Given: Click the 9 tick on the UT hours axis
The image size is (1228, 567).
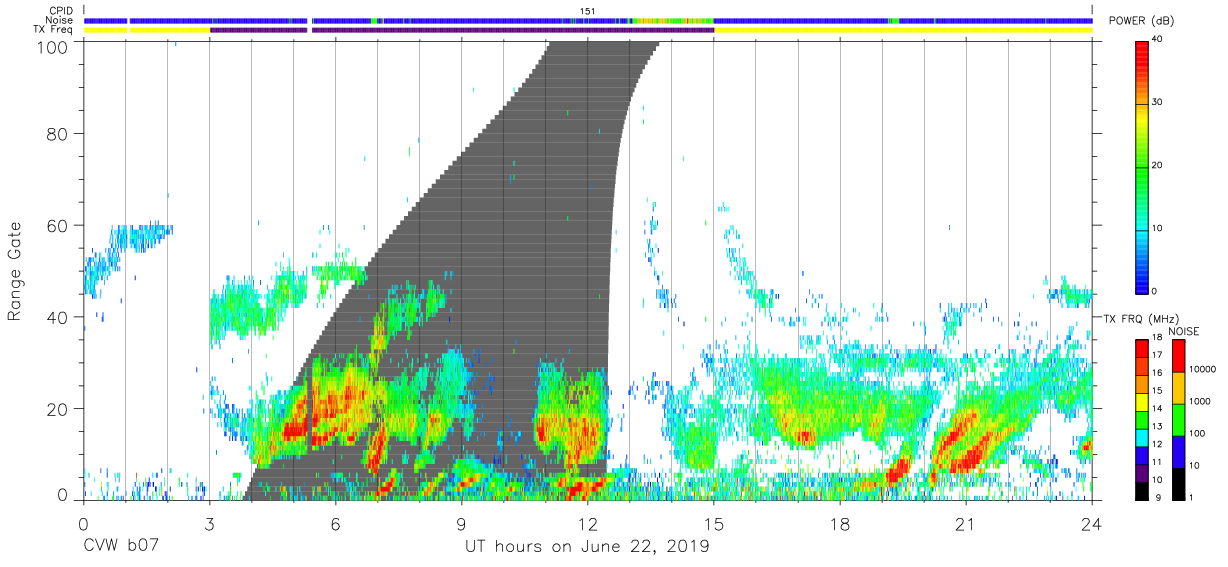Looking at the screenshot, I should tap(462, 524).
